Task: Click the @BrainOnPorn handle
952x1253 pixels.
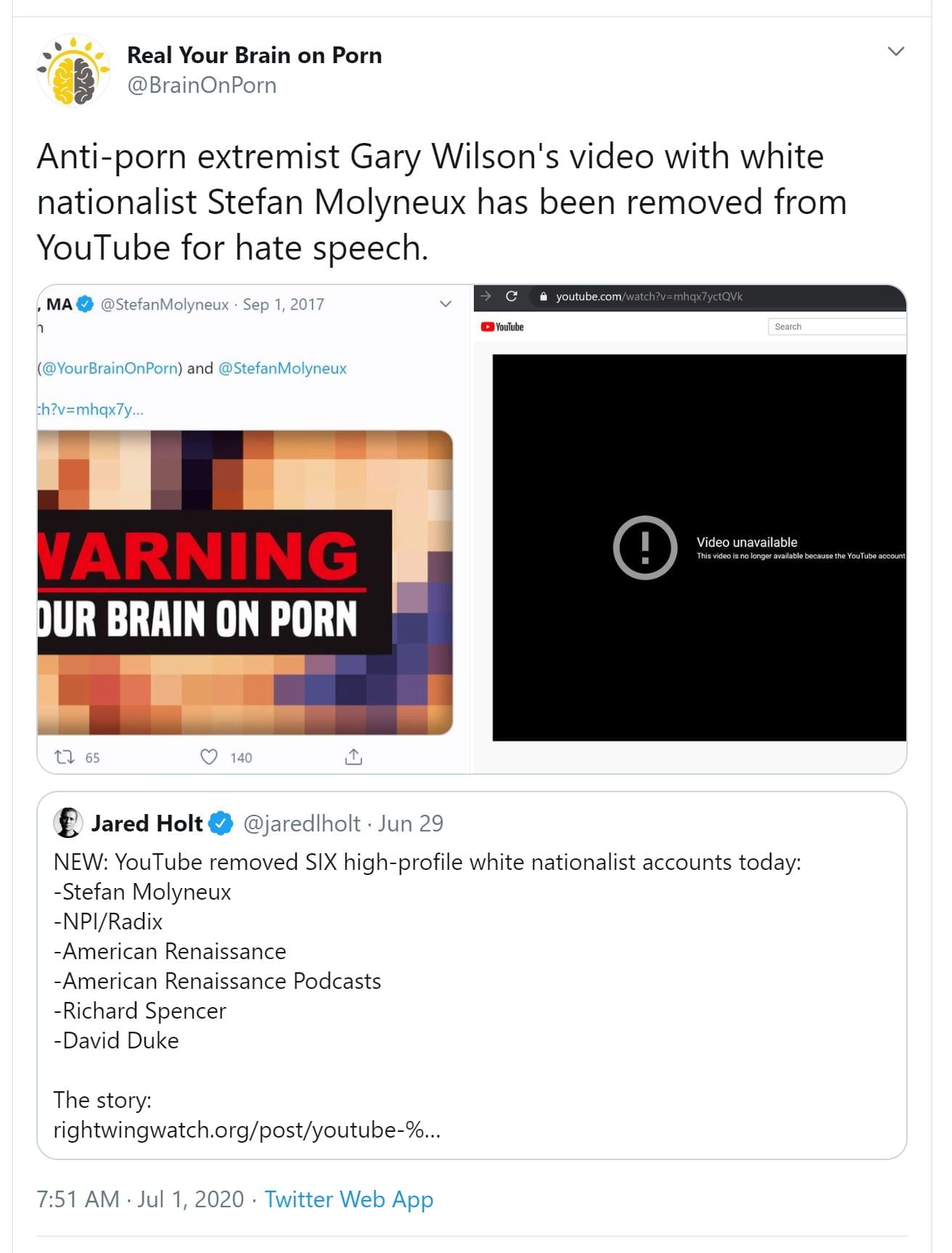Action: click(202, 86)
